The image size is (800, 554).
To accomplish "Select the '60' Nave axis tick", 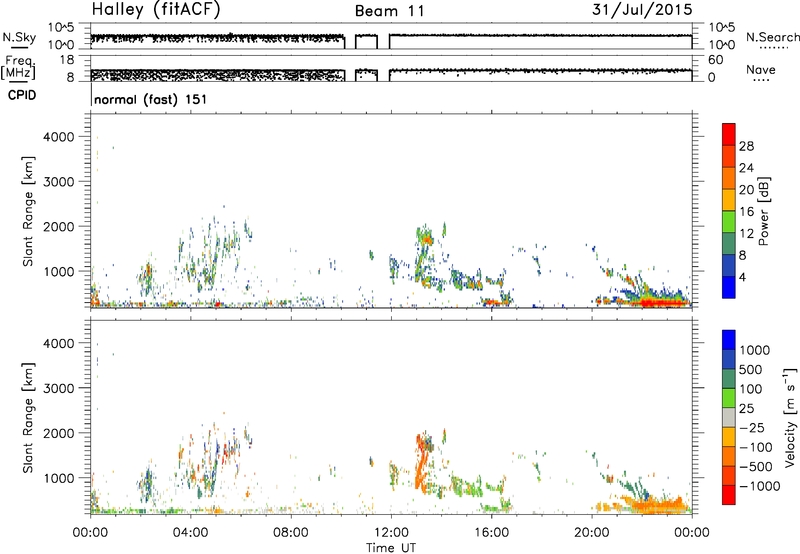I will 716,60.
